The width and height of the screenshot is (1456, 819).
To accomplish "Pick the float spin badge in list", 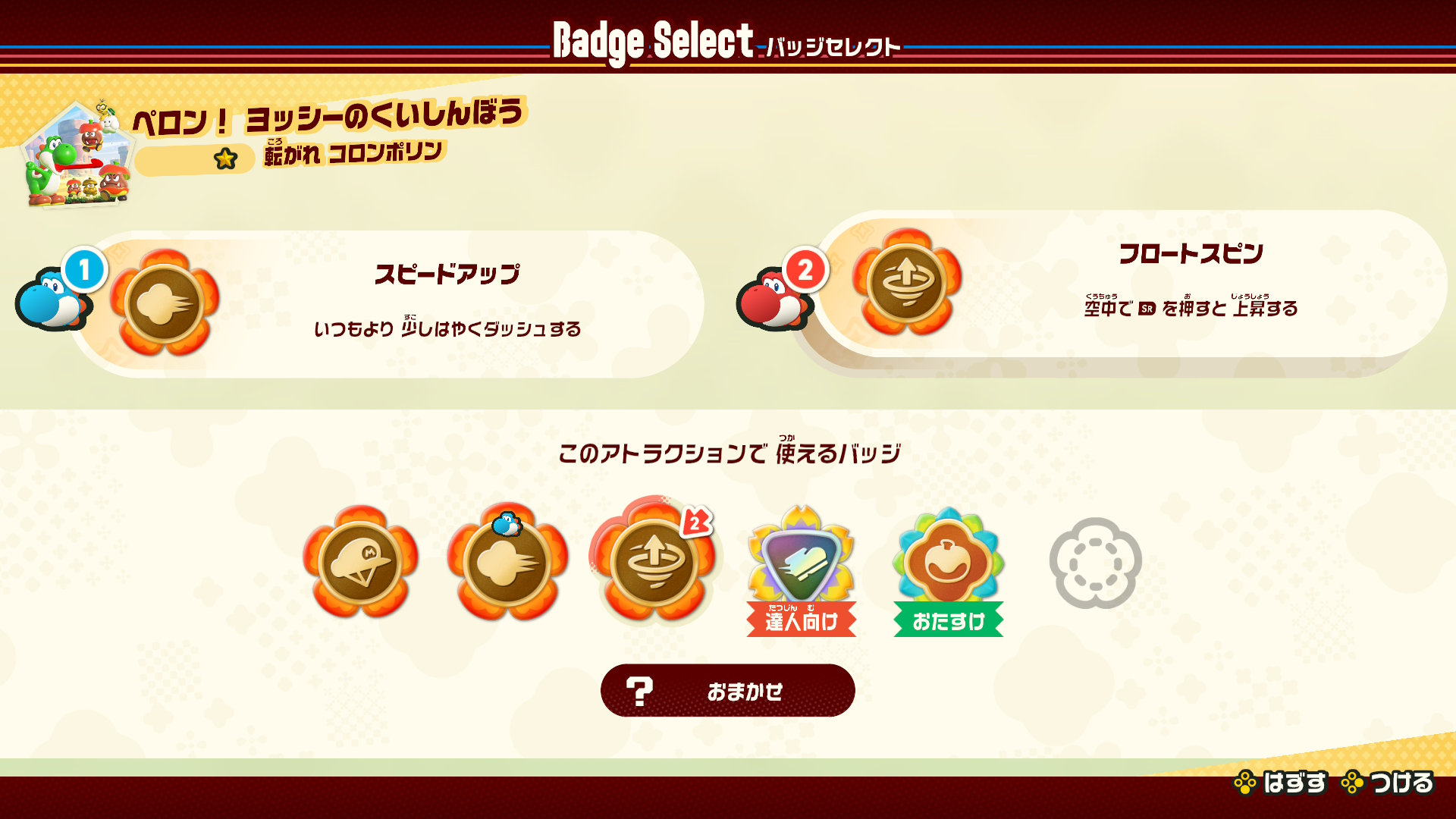I will click(x=653, y=563).
